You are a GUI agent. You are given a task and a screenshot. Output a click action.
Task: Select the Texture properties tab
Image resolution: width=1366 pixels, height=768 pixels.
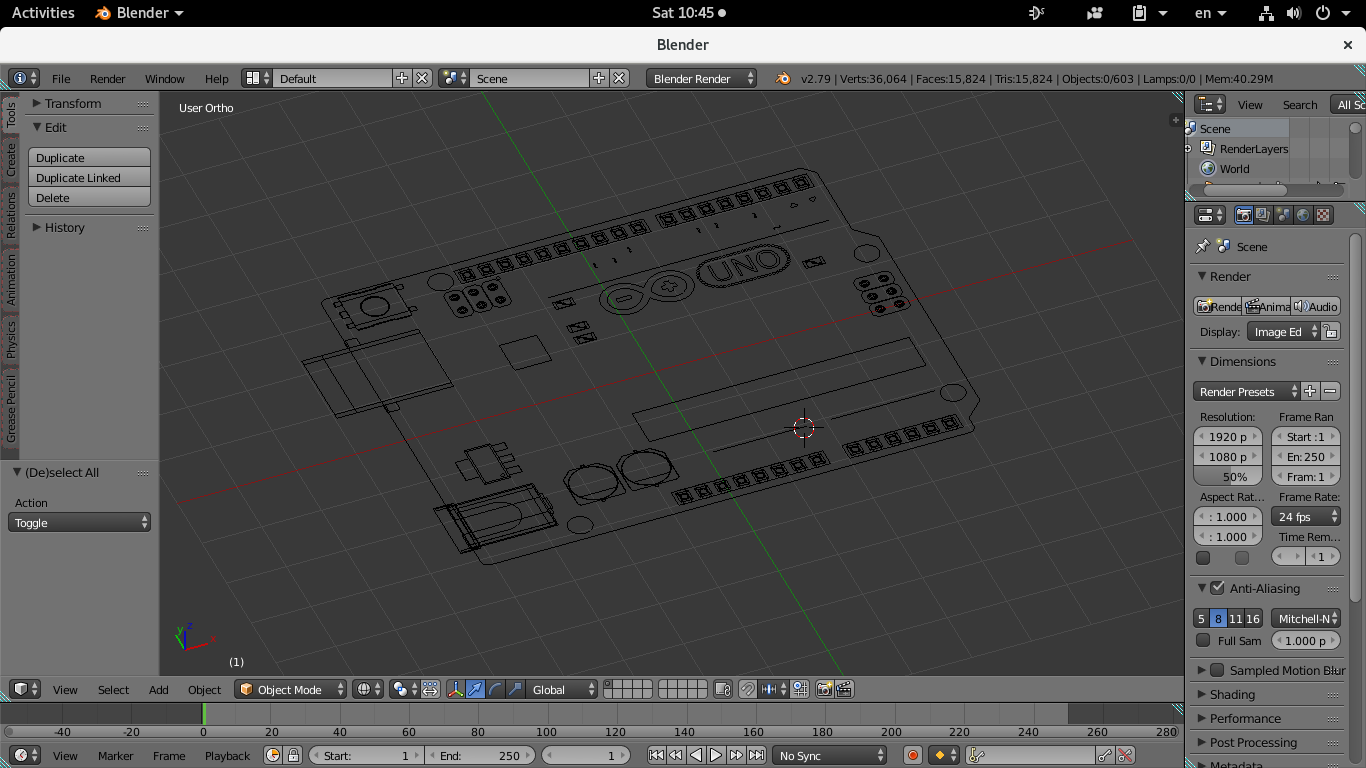pyautogui.click(x=1323, y=215)
